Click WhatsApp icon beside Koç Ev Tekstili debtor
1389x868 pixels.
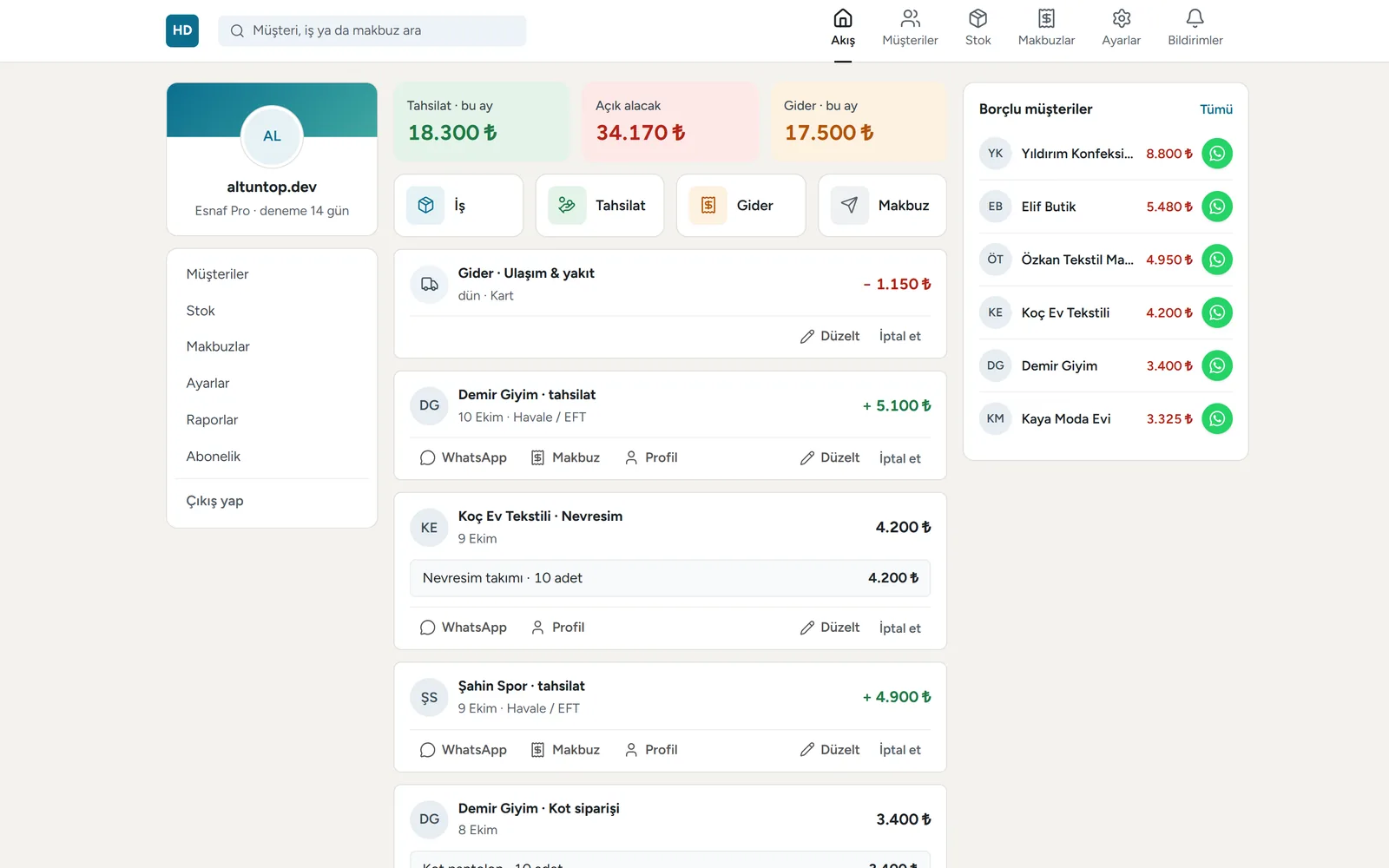tap(1217, 312)
